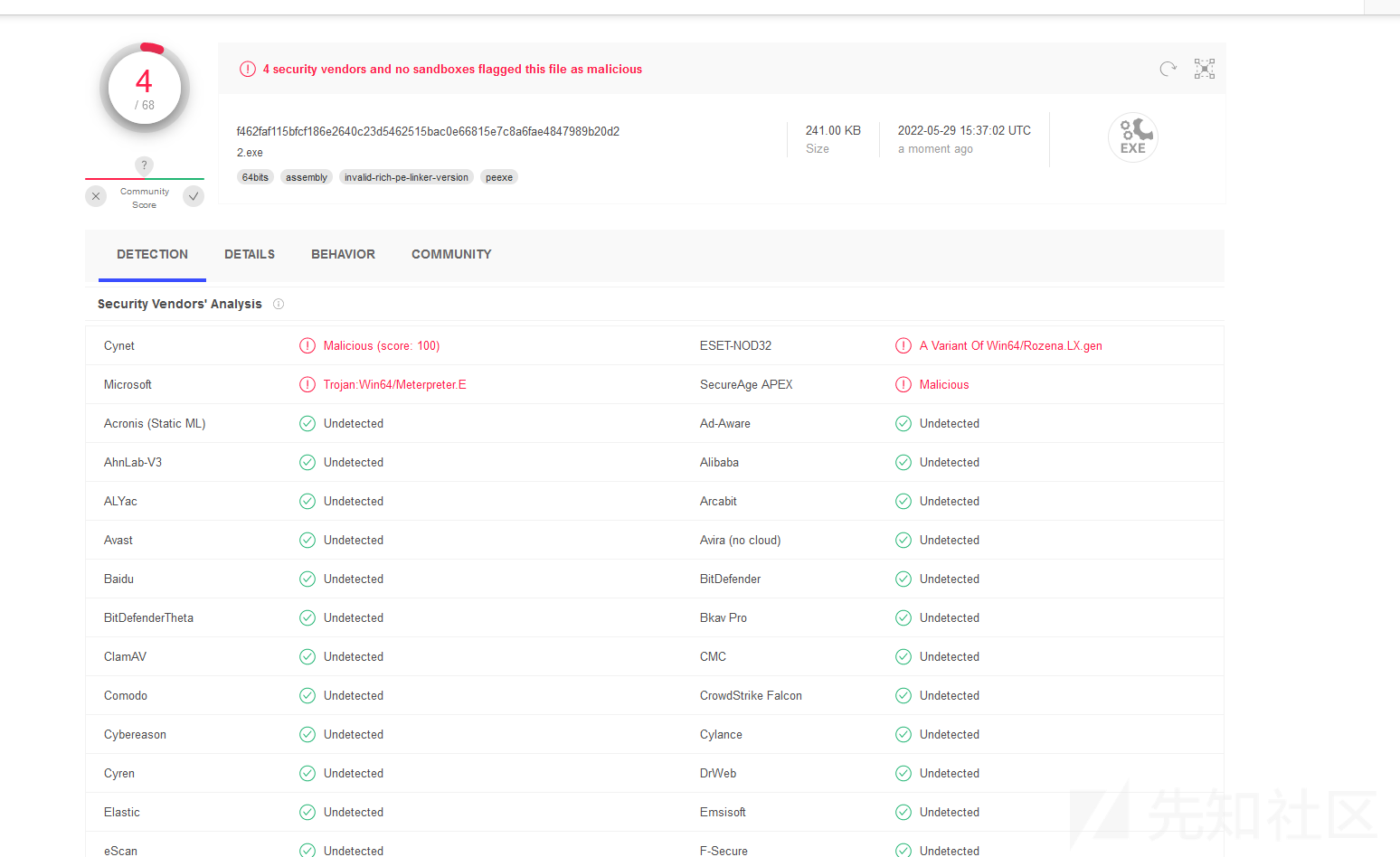
Task: Click the CMC Undetected result
Action: [950, 656]
